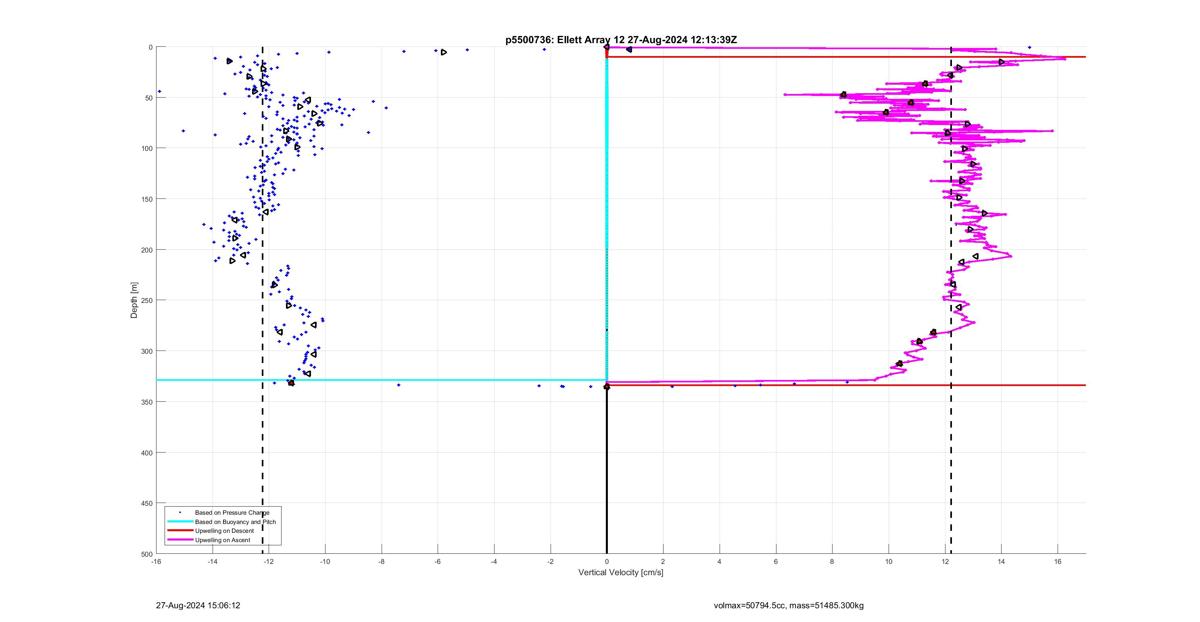The height and width of the screenshot is (622, 1200).
Task: Click the '14' velocity tick label
Action: (1001, 562)
